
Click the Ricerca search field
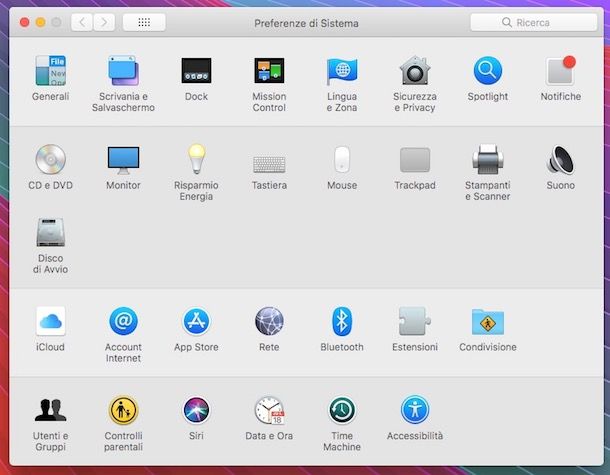tap(534, 22)
